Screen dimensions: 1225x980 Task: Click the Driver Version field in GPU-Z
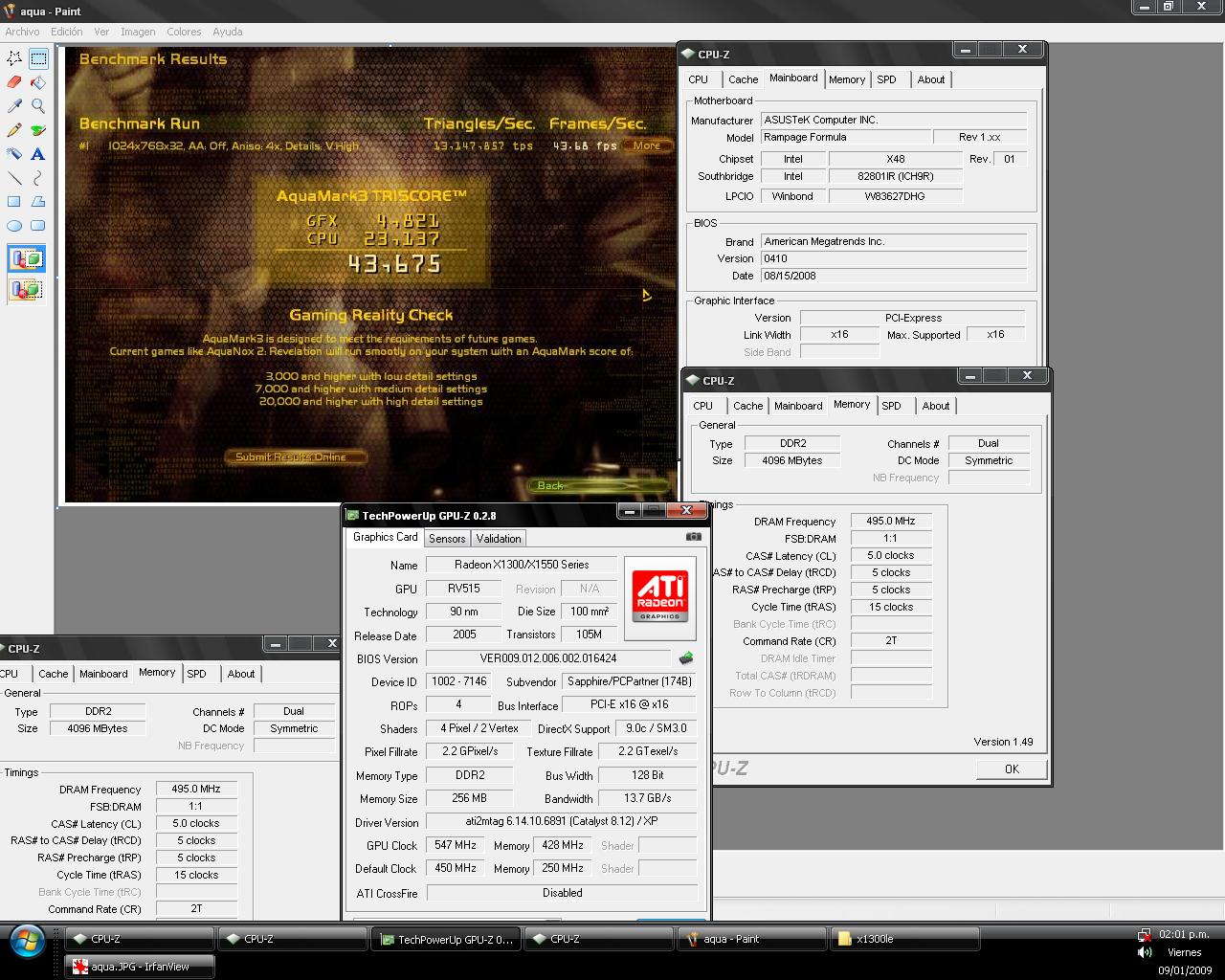coord(562,821)
